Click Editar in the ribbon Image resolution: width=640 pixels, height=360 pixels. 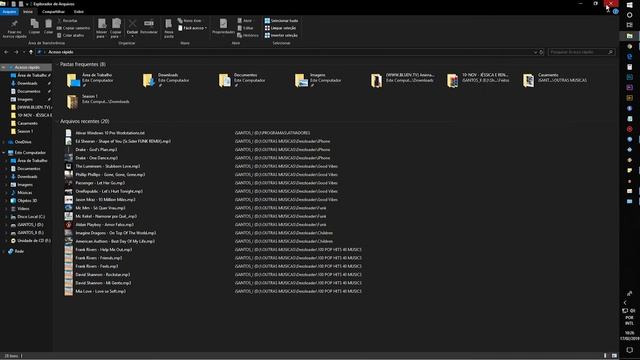pyautogui.click(x=245, y=28)
